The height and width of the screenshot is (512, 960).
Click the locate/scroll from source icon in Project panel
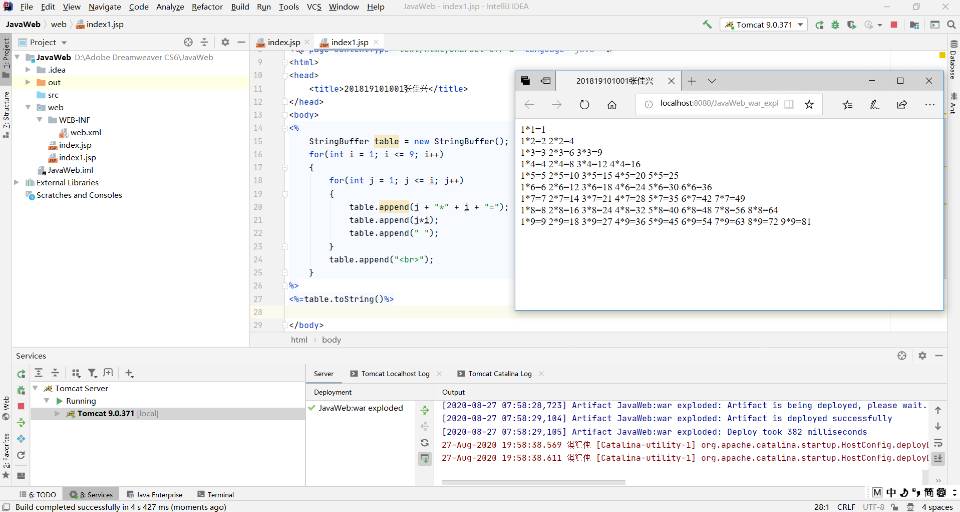[x=188, y=42]
